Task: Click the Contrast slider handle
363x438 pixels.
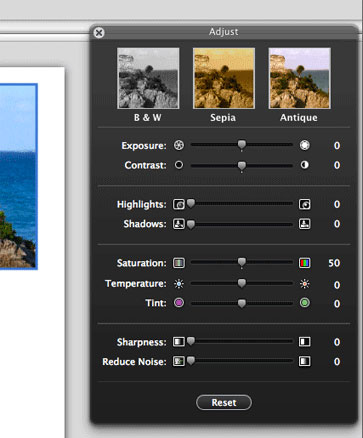Action: click(242, 166)
